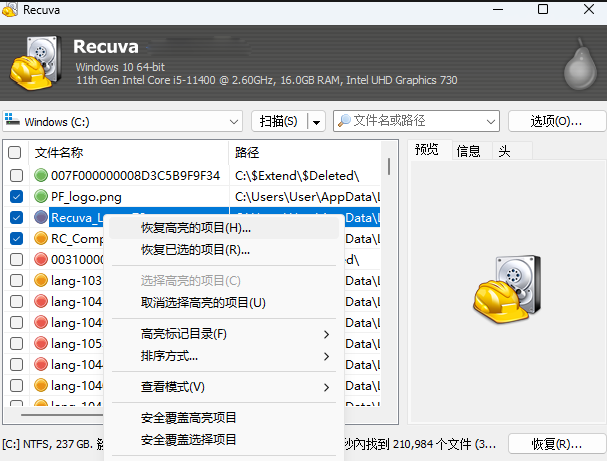Choose 取消选择高亮的项目(U) menu entry
607x461 pixels.
tap(224, 303)
